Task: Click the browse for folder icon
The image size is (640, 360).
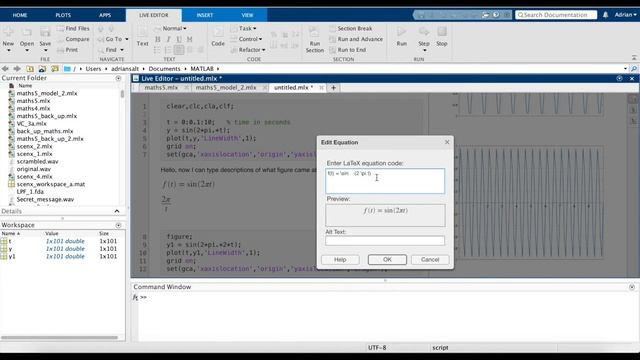Action: pyautogui.click(x=42, y=69)
